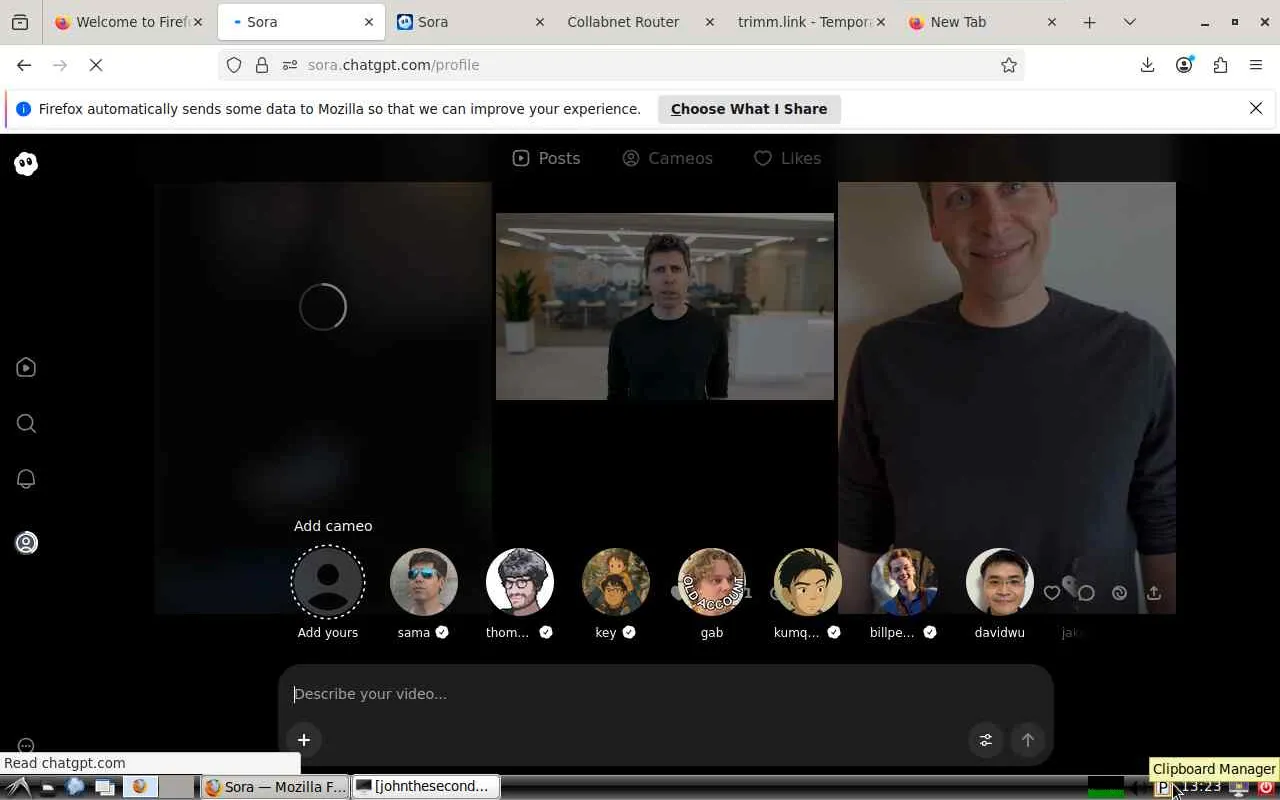Open site permissions icon in address bar

tap(290, 65)
